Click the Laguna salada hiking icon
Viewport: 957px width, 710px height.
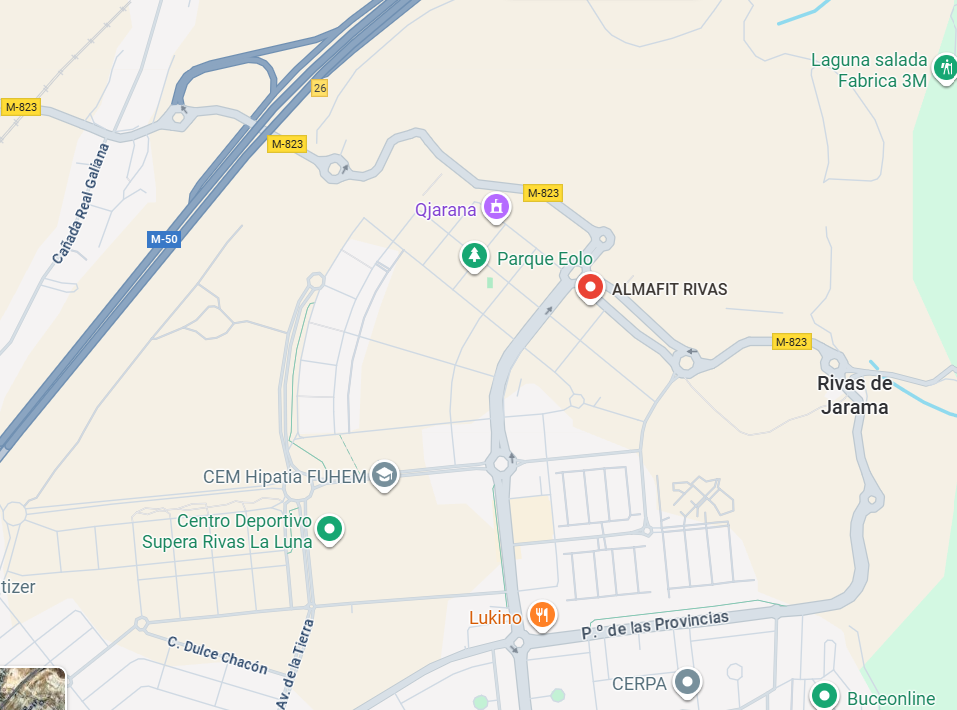coord(945,68)
